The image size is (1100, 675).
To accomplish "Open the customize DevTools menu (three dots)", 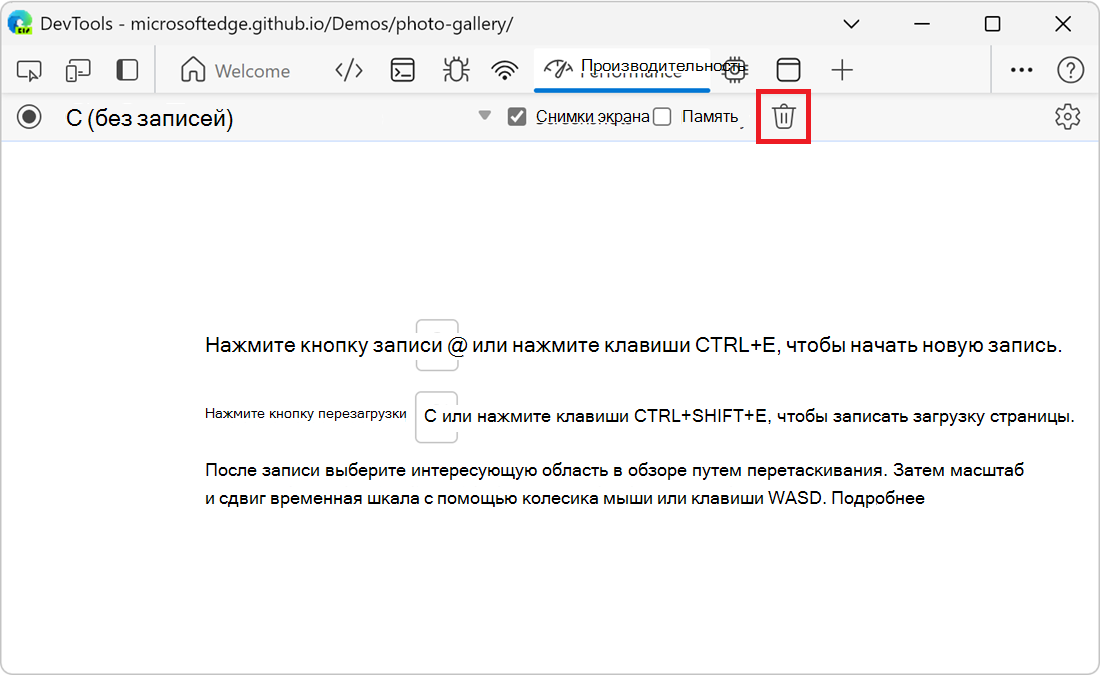I will coord(1021,70).
